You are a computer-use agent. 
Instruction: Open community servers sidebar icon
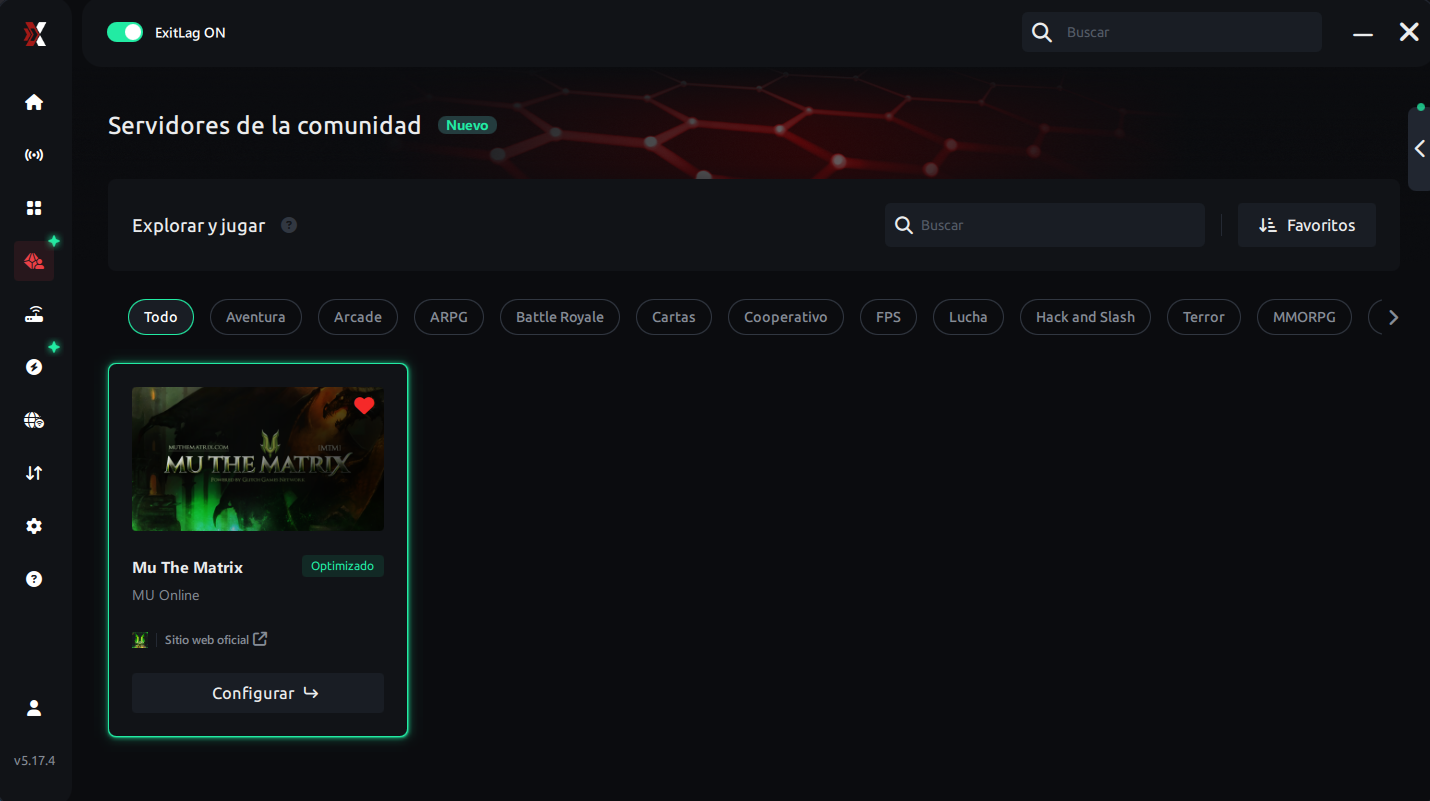pyautogui.click(x=34, y=261)
